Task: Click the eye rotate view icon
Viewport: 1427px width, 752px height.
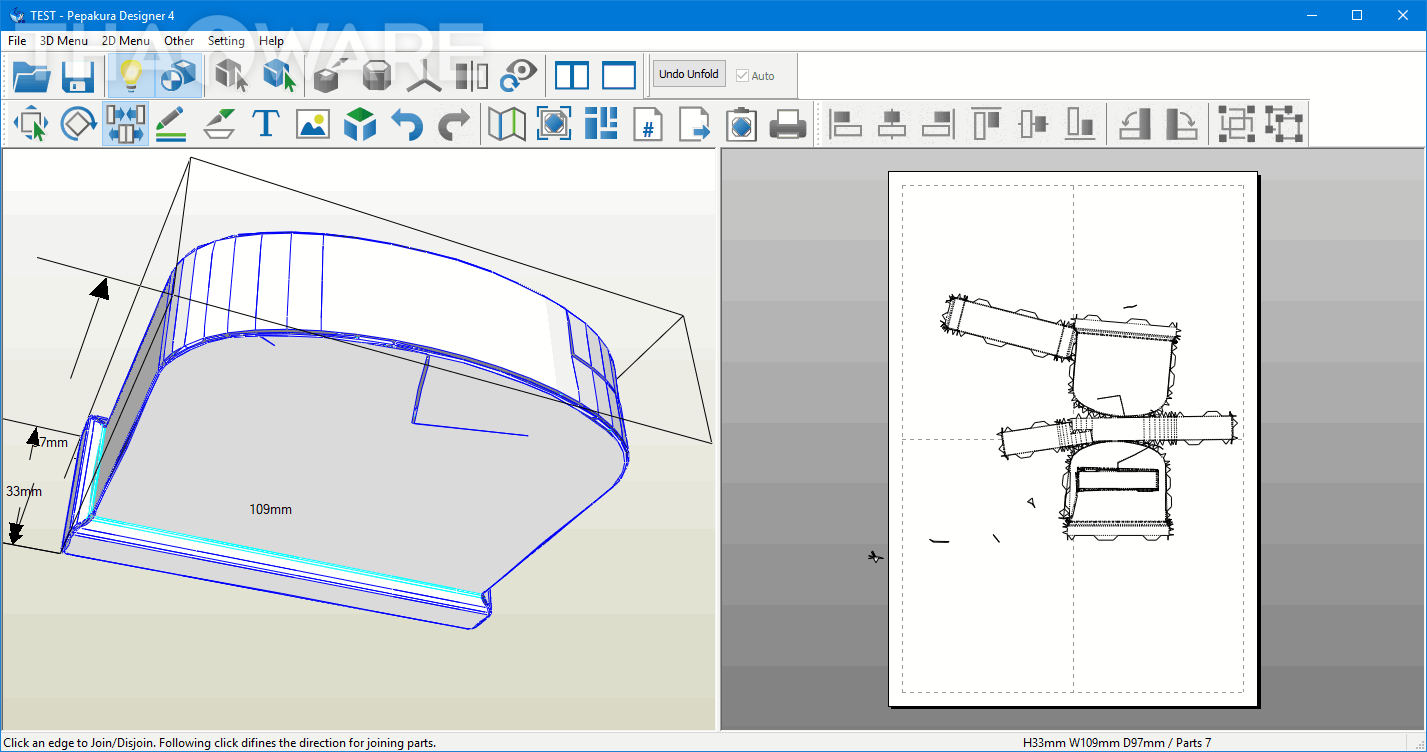Action: tap(519, 76)
